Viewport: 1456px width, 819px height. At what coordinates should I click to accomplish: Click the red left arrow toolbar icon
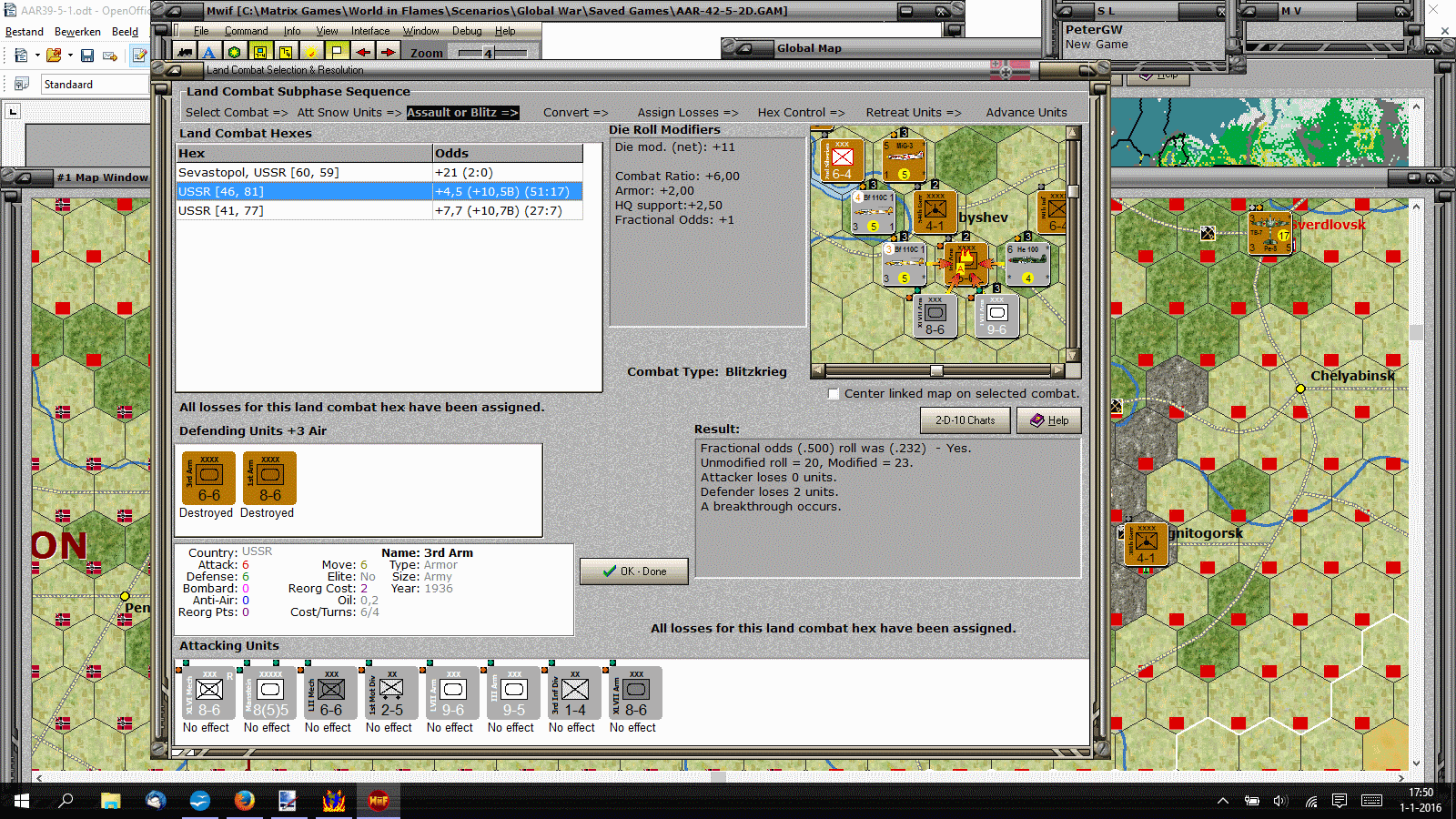(362, 52)
